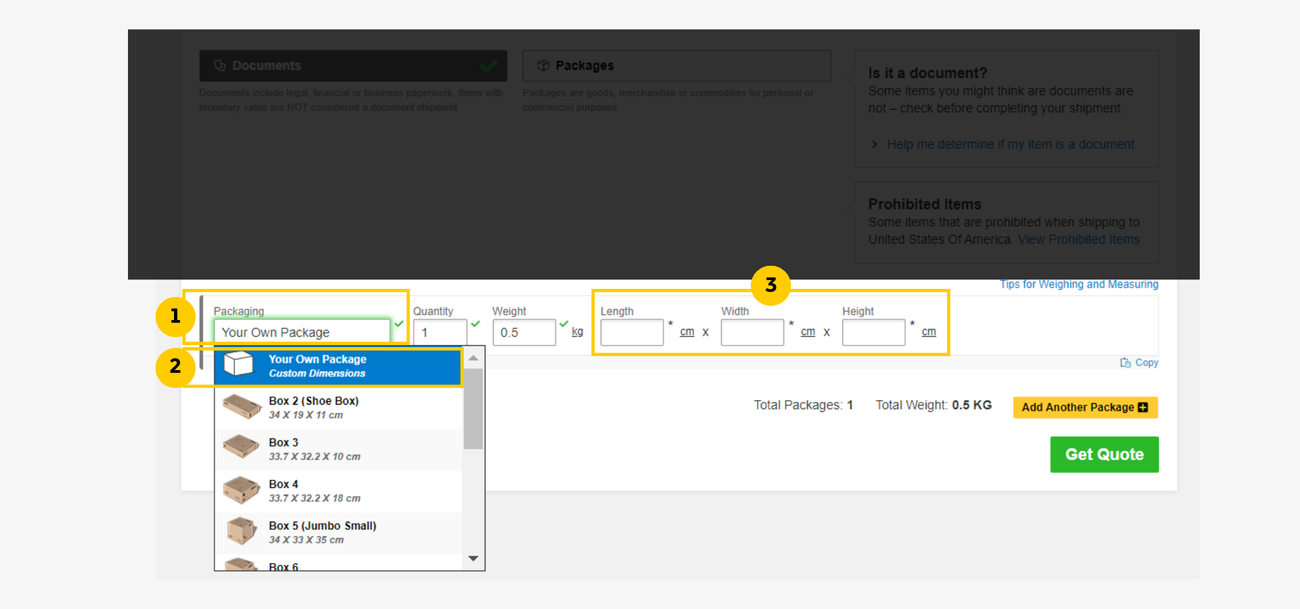
Task: Click the Copy icon above the package totals
Action: coord(1127,362)
